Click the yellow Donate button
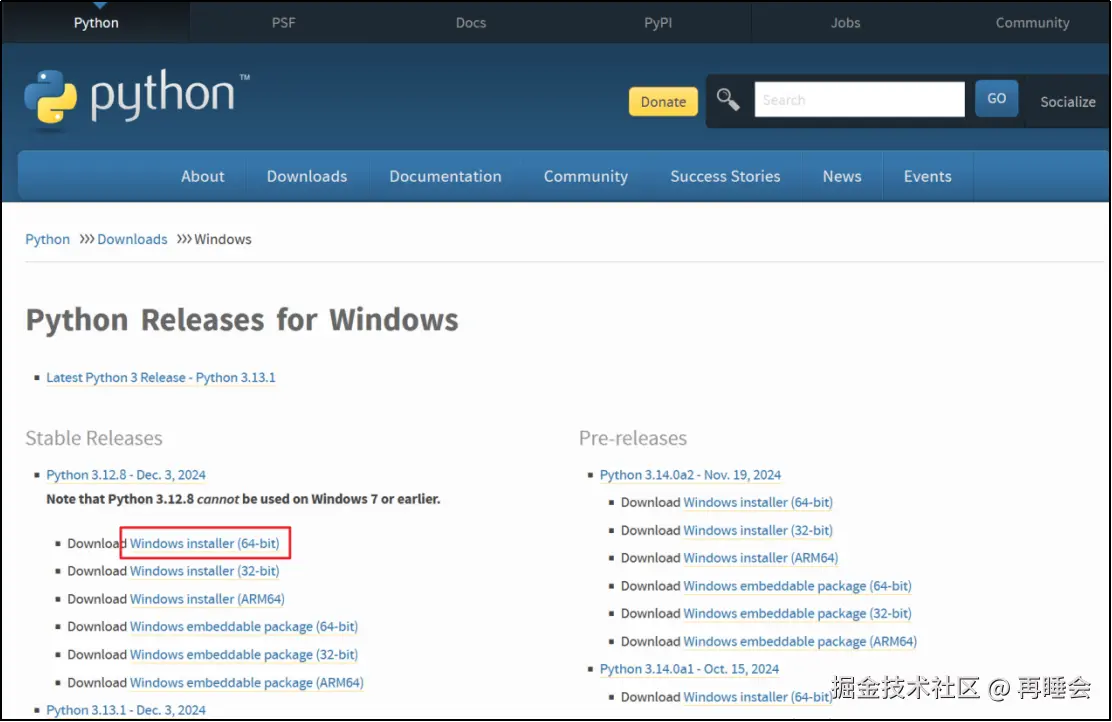 click(x=663, y=101)
